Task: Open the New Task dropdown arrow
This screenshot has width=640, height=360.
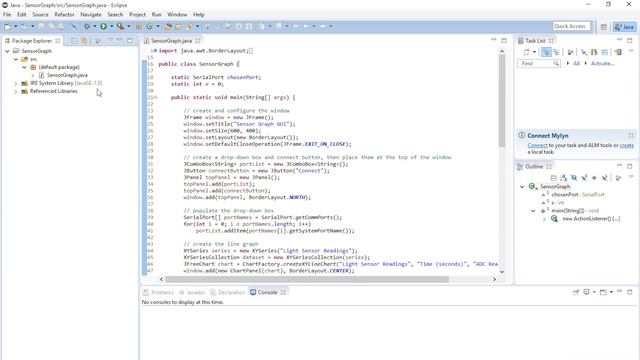Action: [x=534, y=52]
